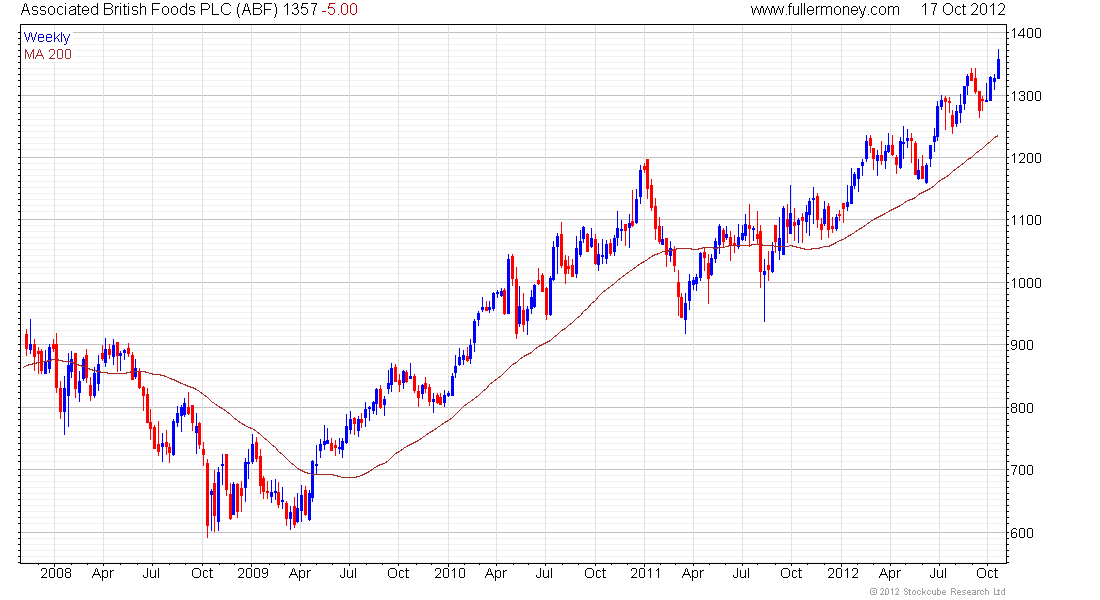Image resolution: width=1100 pixels, height=600 pixels.
Task: Click the 'Stockcube Research Ltd' copyright text
Action: point(937,592)
